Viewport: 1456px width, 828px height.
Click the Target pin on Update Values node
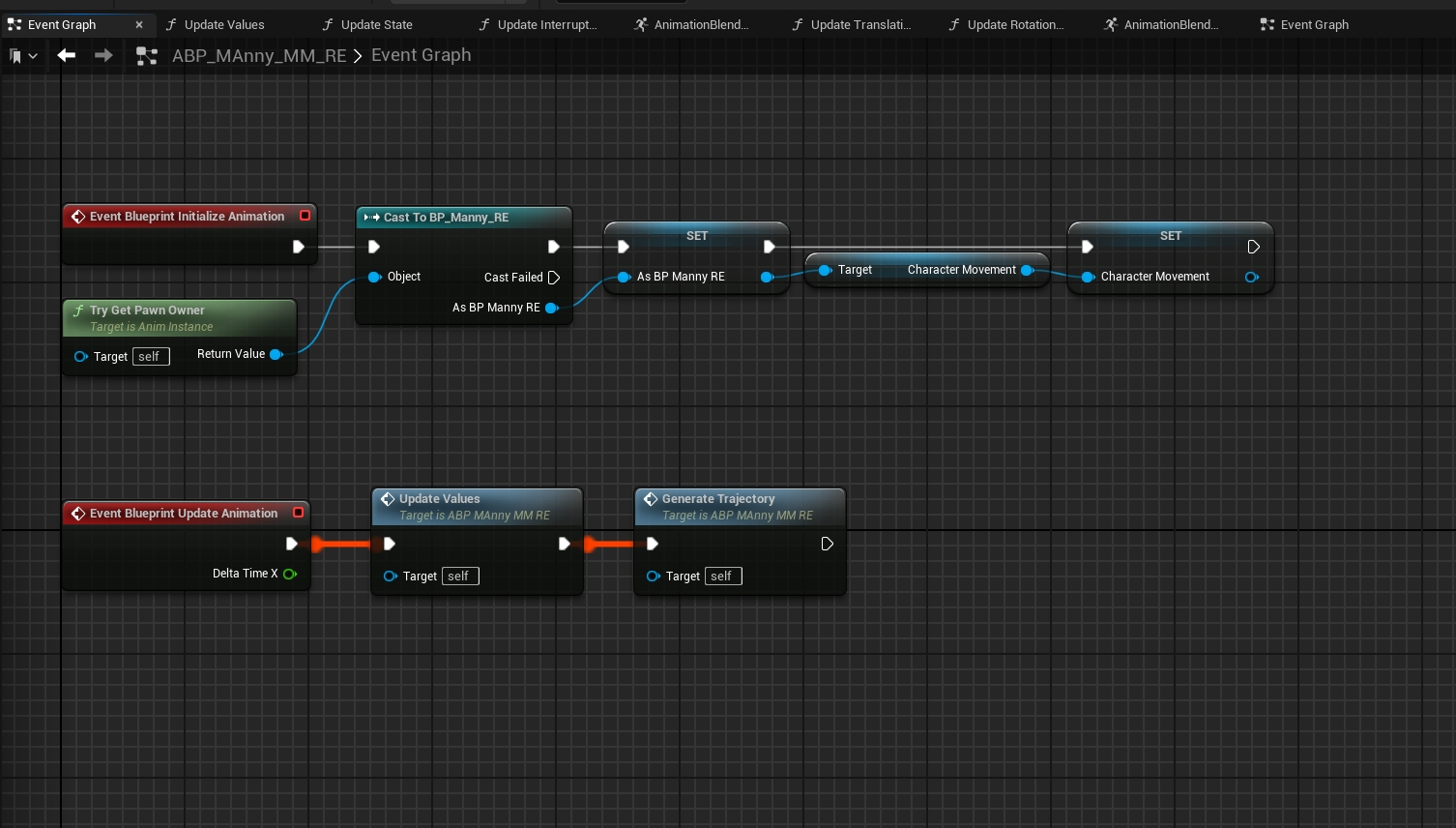tap(391, 577)
